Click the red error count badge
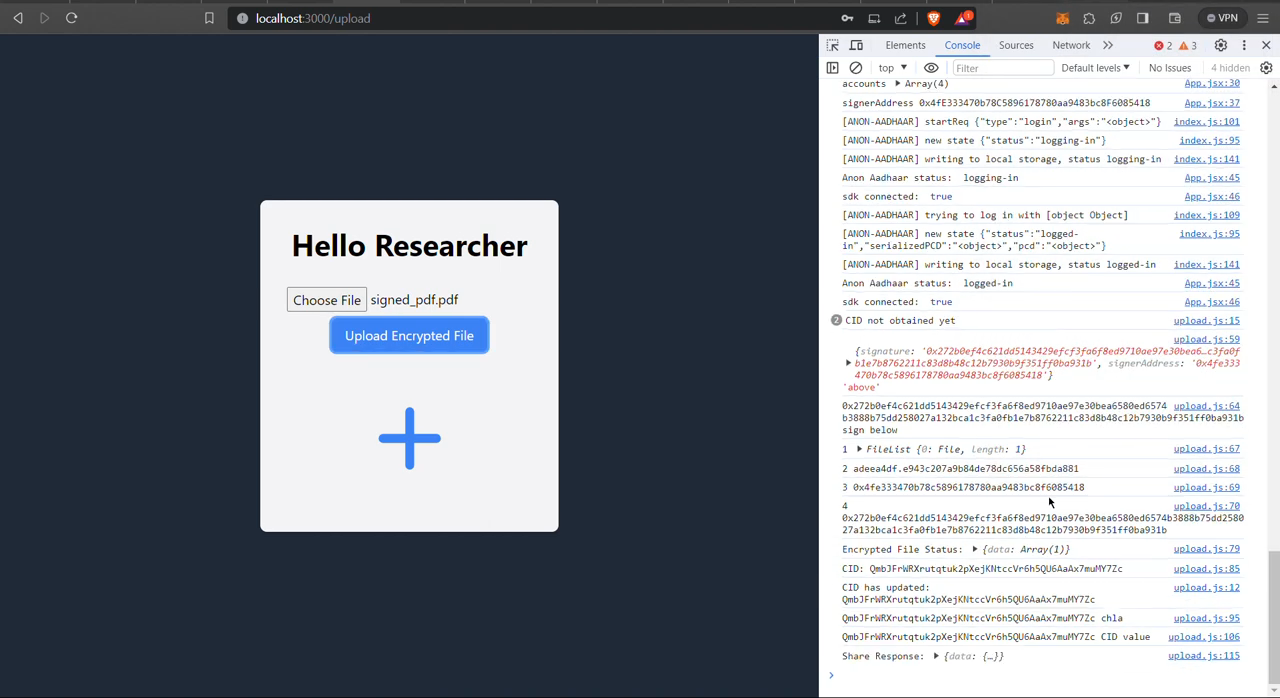 click(x=1163, y=45)
